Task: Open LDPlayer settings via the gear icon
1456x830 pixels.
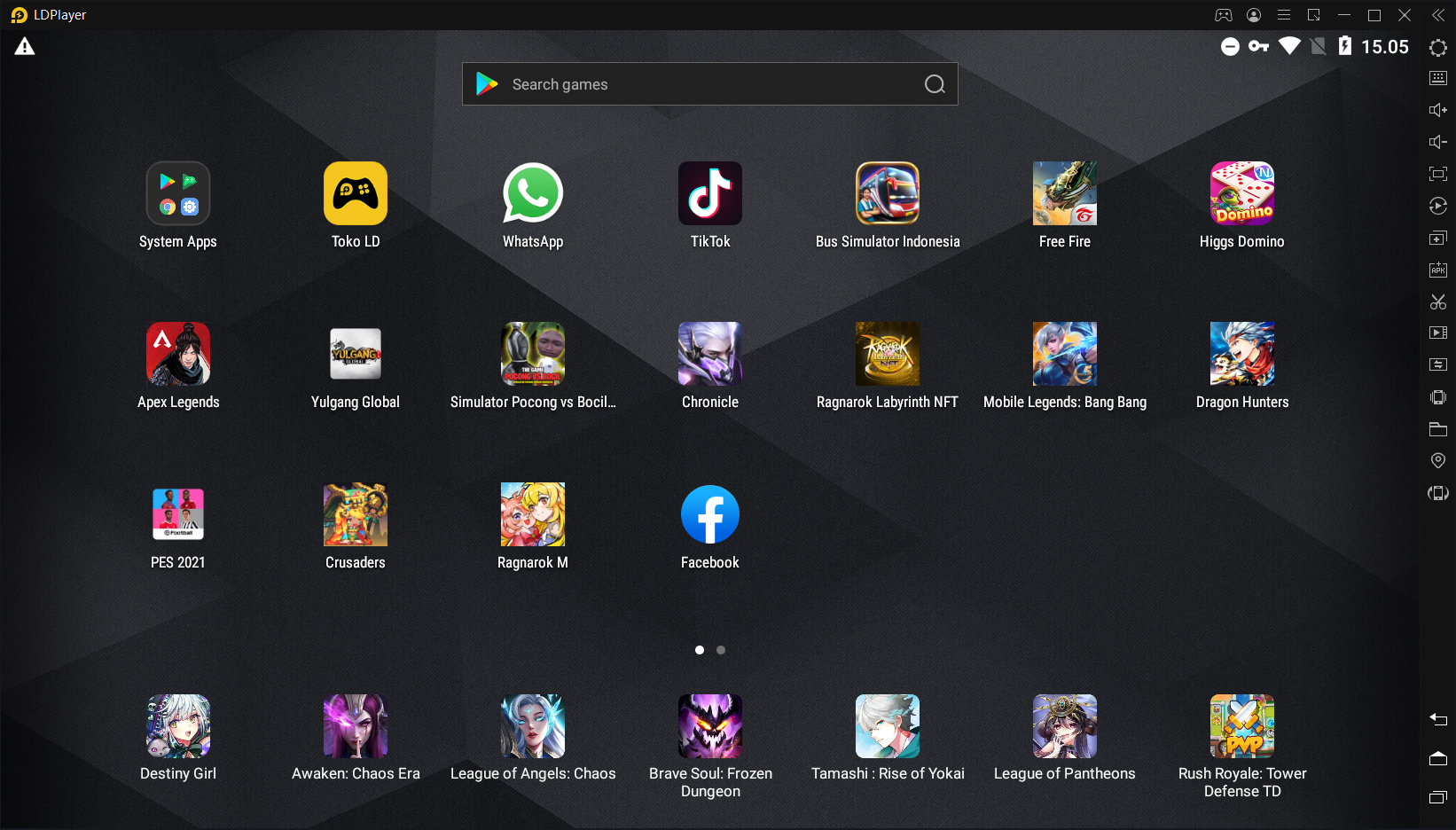Action: 1438,48
